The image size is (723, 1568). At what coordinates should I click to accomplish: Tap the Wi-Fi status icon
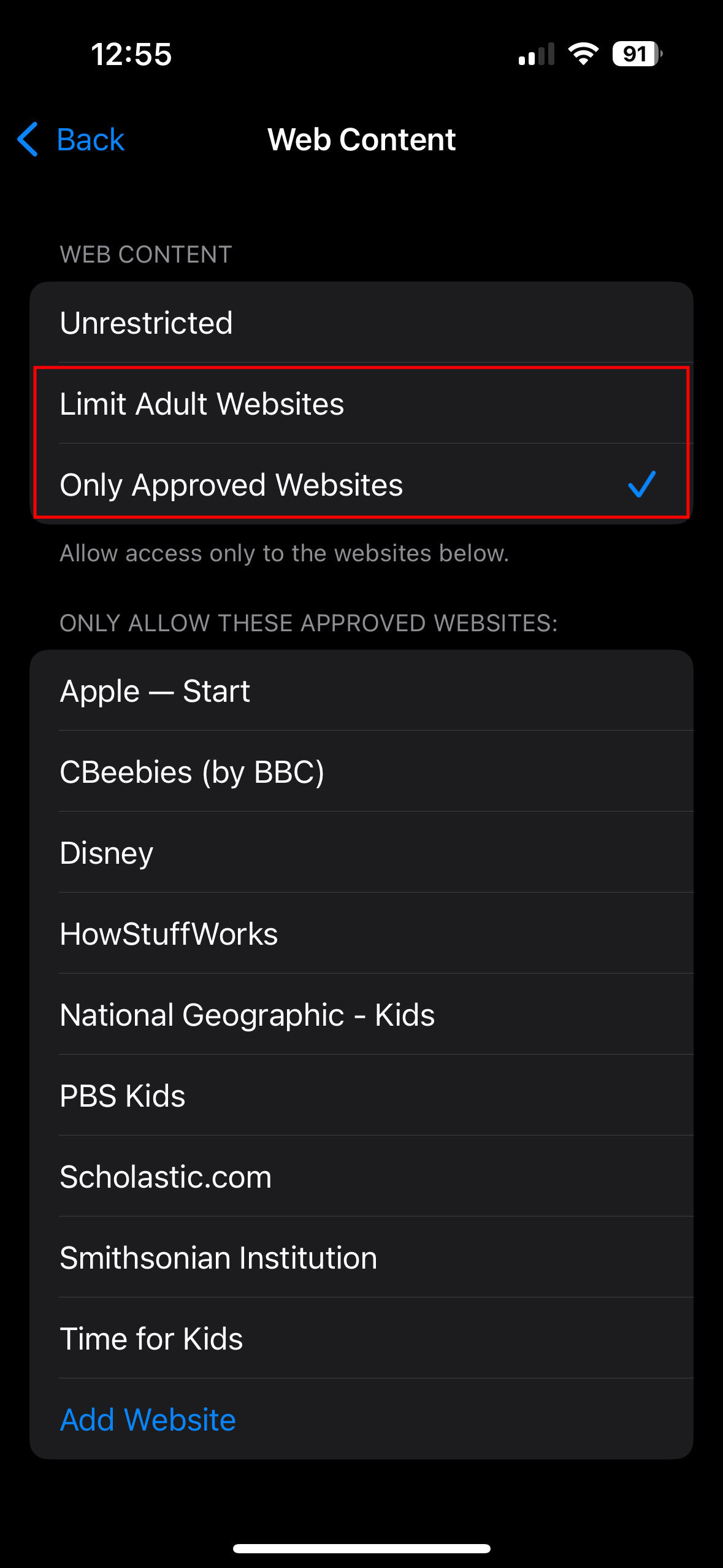pyautogui.click(x=583, y=54)
